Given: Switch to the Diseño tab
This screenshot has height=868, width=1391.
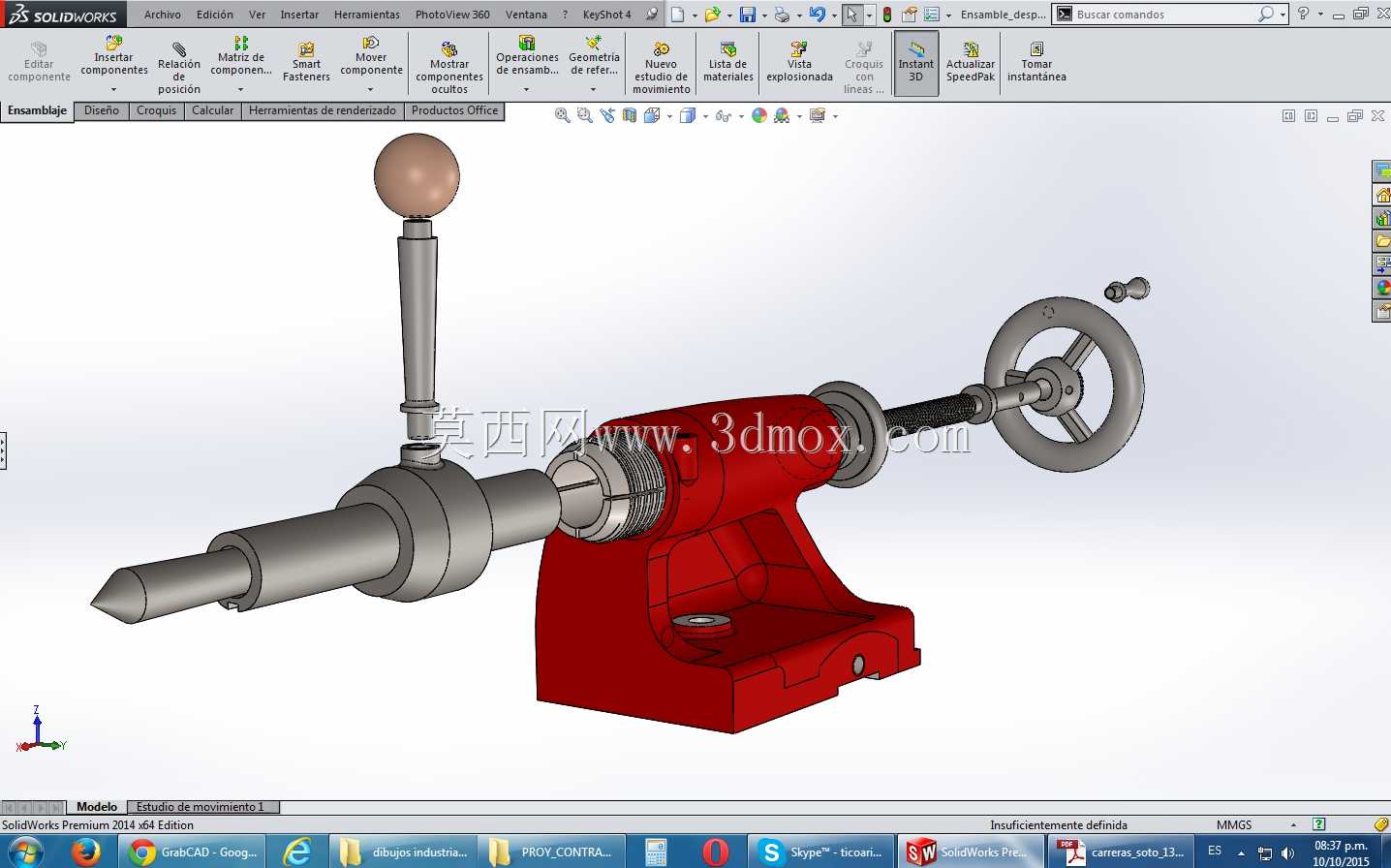Looking at the screenshot, I should pos(102,110).
